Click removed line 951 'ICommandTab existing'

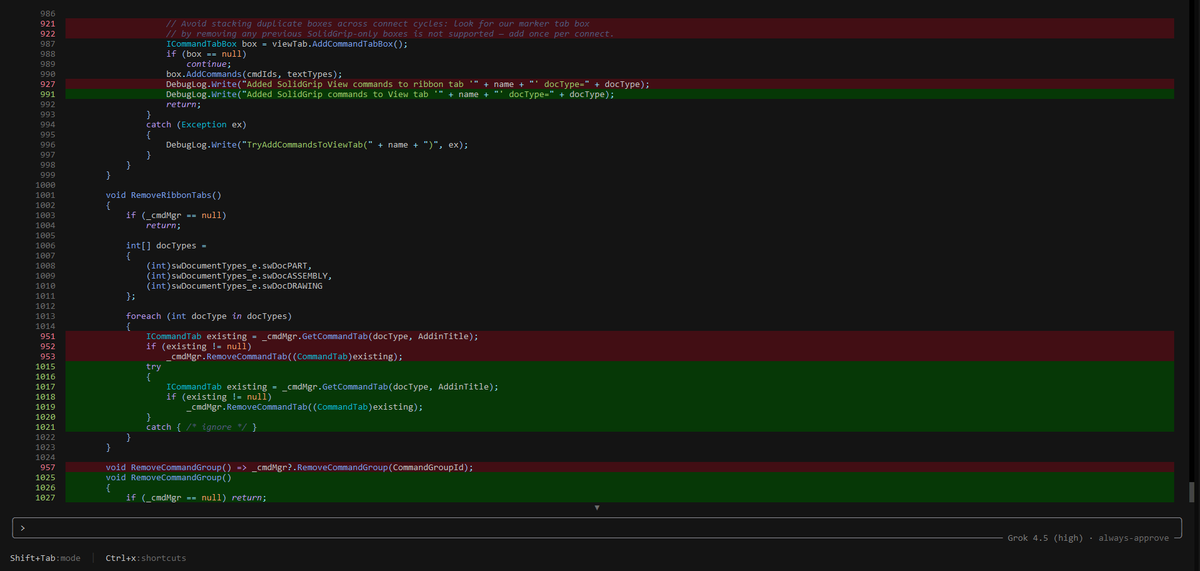[x=312, y=336]
